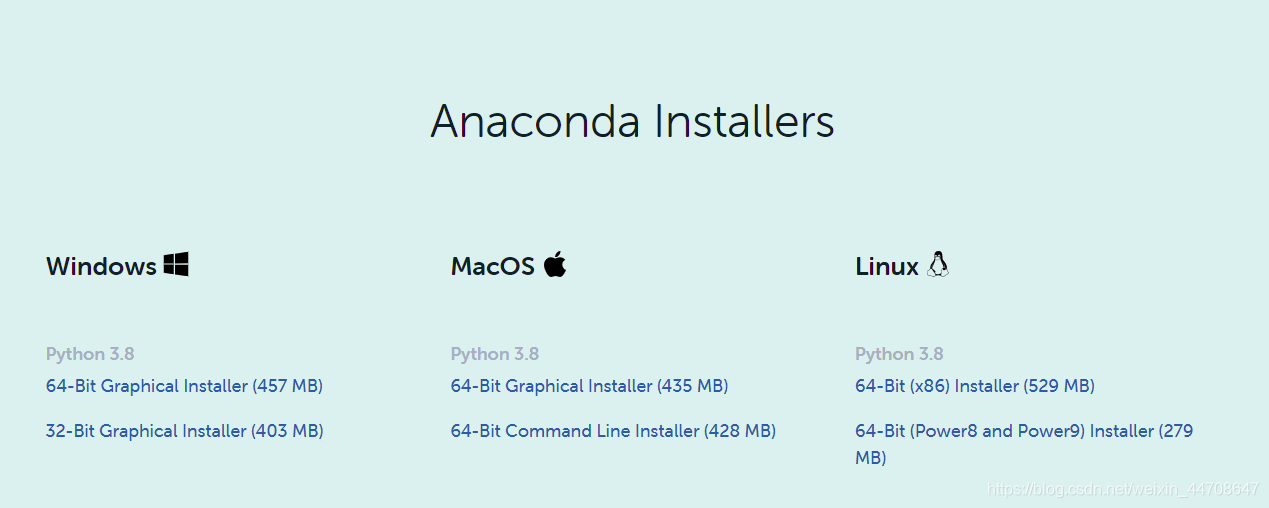
Task: Click "(428 MB)" in the Command Line Installer link
Action: pos(740,431)
